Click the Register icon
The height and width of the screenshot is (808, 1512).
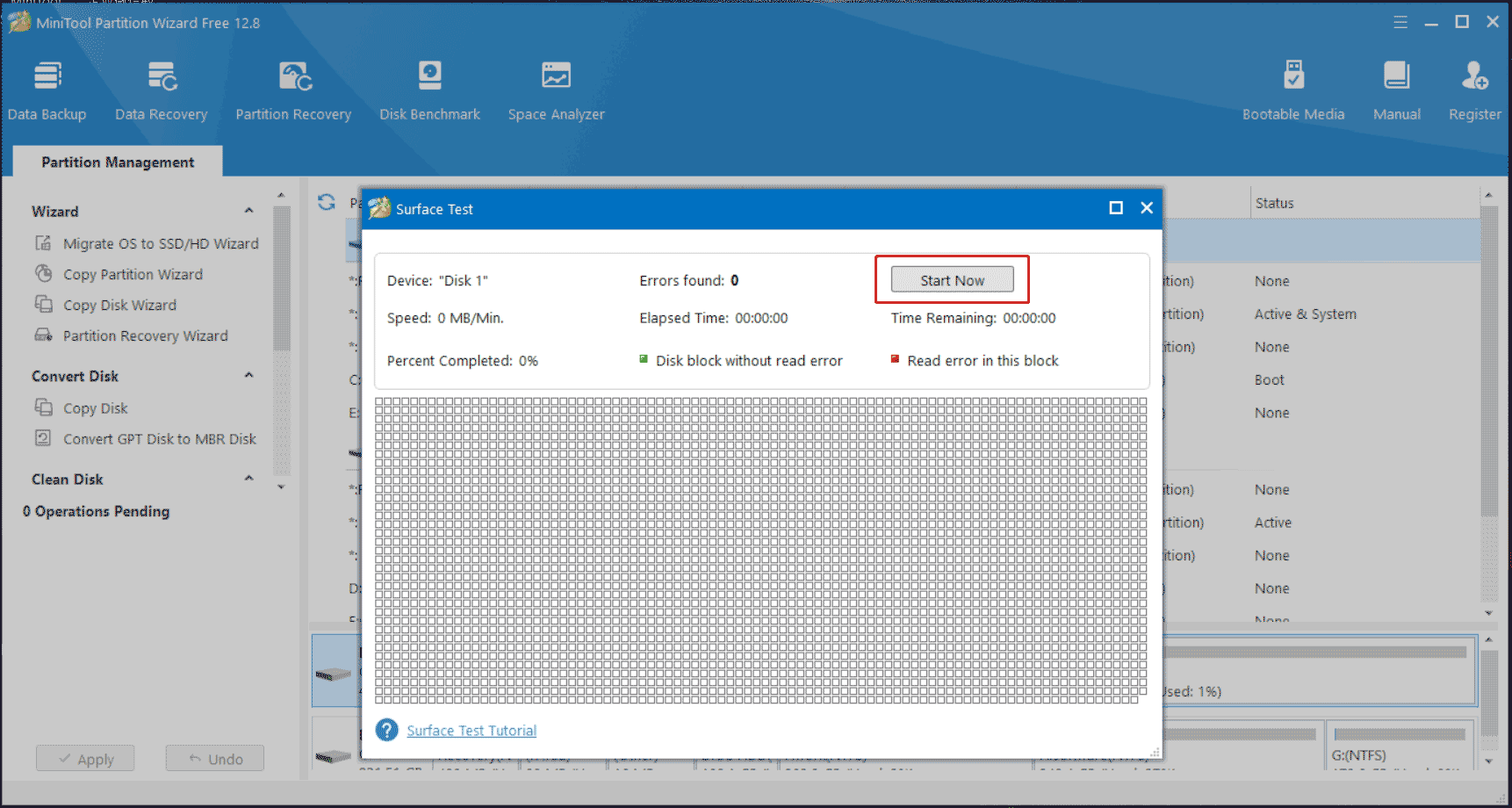(x=1475, y=76)
